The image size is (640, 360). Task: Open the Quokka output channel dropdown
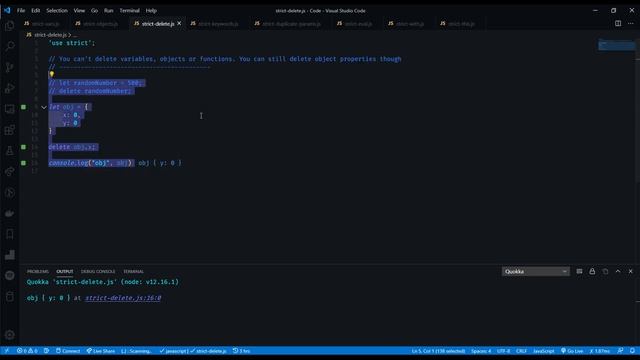[x=536, y=271]
